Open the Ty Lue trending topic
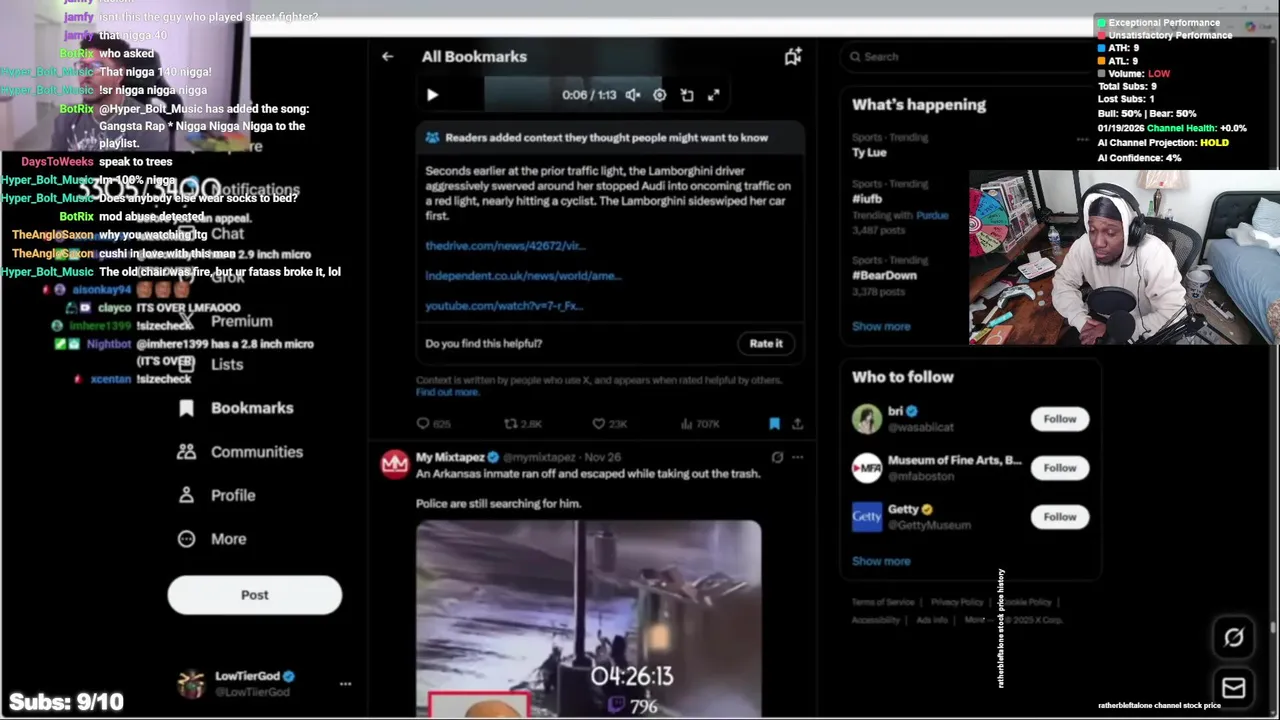 [869, 152]
